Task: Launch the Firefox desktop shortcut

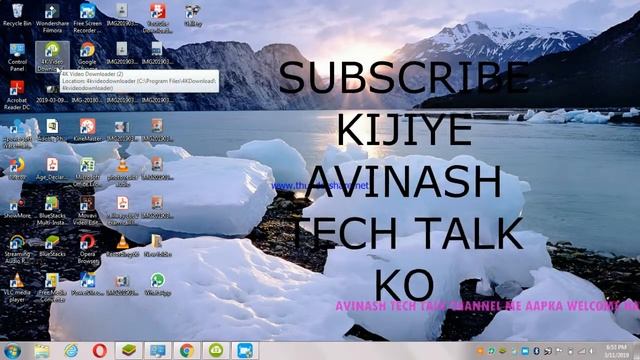Action: [17, 169]
